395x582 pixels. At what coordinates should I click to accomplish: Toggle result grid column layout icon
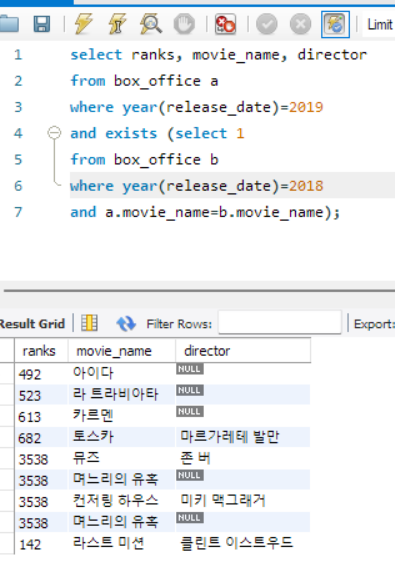tap(89, 323)
